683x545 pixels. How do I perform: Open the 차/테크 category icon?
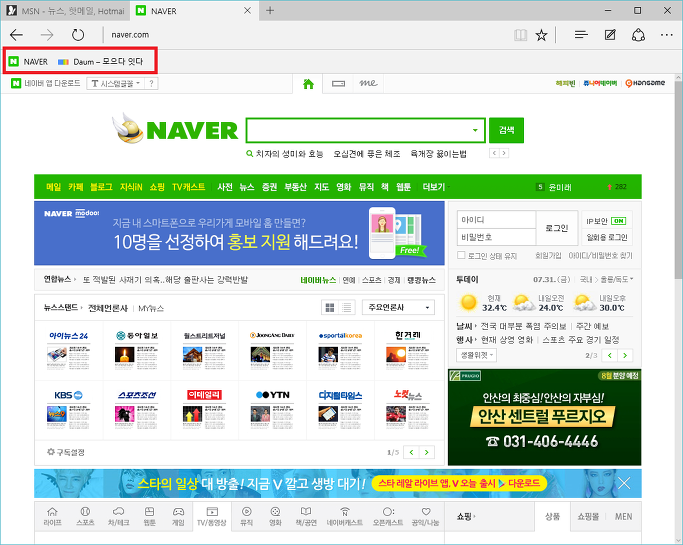coord(118,517)
